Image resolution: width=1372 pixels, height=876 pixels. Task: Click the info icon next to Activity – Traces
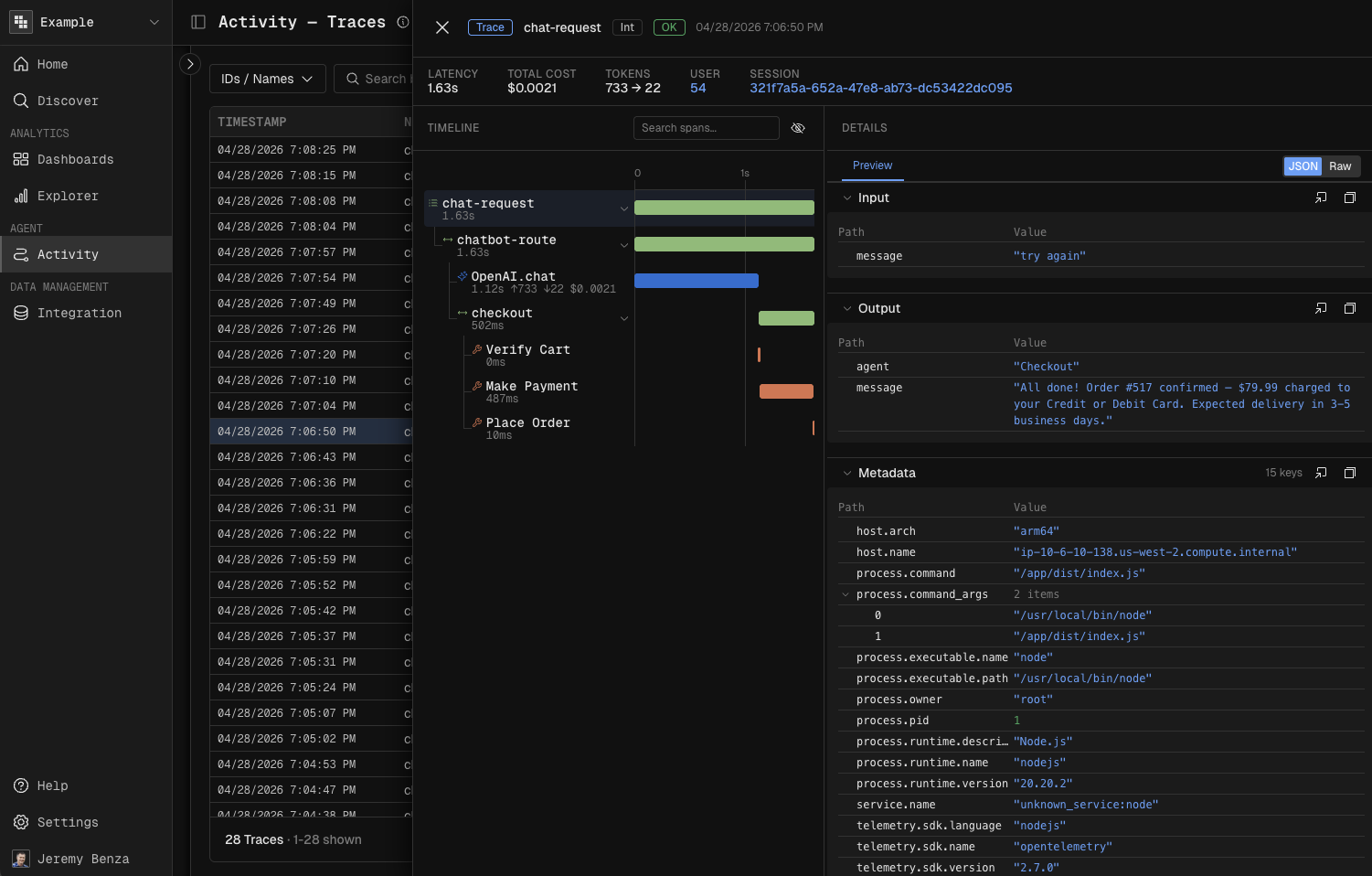tap(403, 22)
